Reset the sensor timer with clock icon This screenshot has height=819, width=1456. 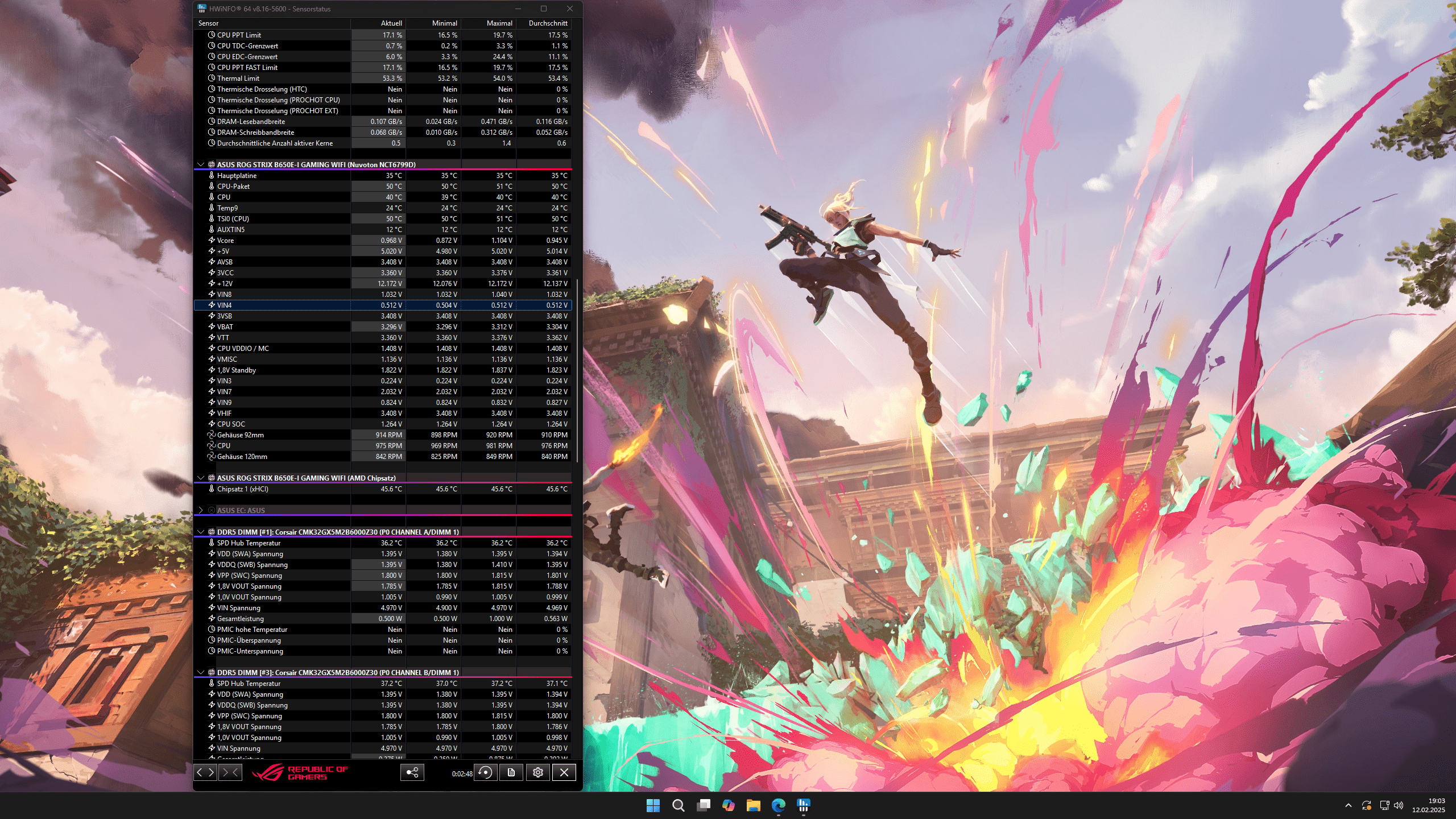point(486,772)
